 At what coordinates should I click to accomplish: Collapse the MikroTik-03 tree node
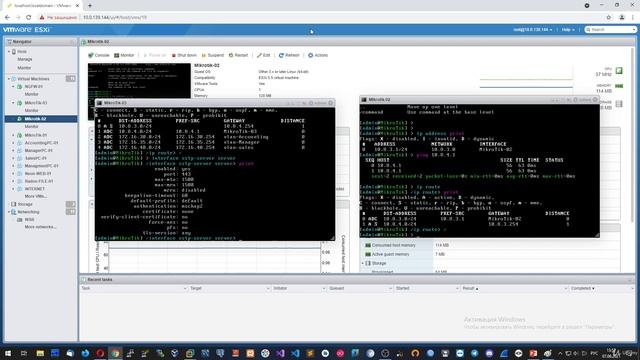tap(13, 103)
